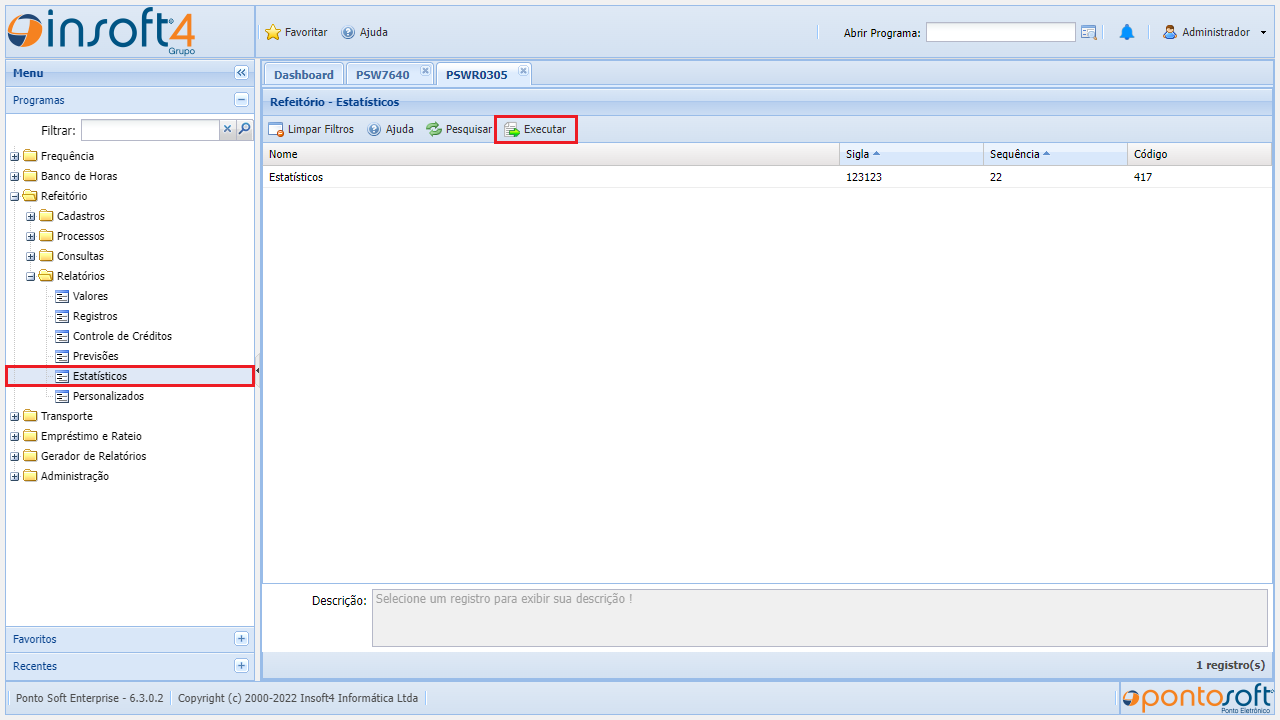Open the program list icon beside Abrir Programa
The image size is (1280, 720).
point(1089,32)
